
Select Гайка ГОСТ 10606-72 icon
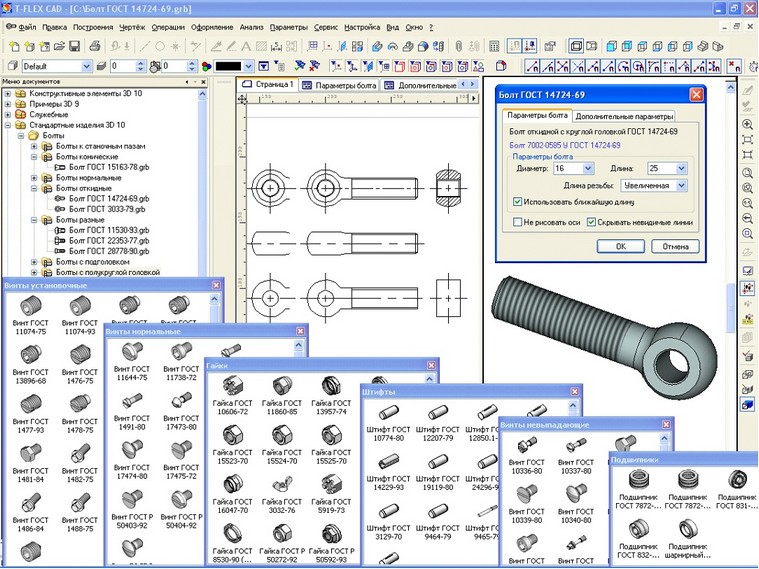pyautogui.click(x=232, y=386)
